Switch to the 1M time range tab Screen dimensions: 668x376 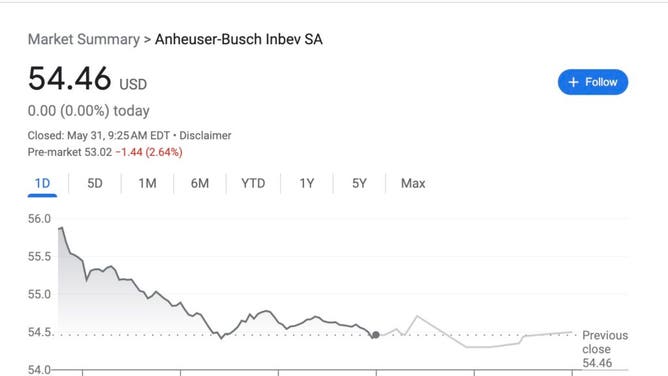point(147,184)
